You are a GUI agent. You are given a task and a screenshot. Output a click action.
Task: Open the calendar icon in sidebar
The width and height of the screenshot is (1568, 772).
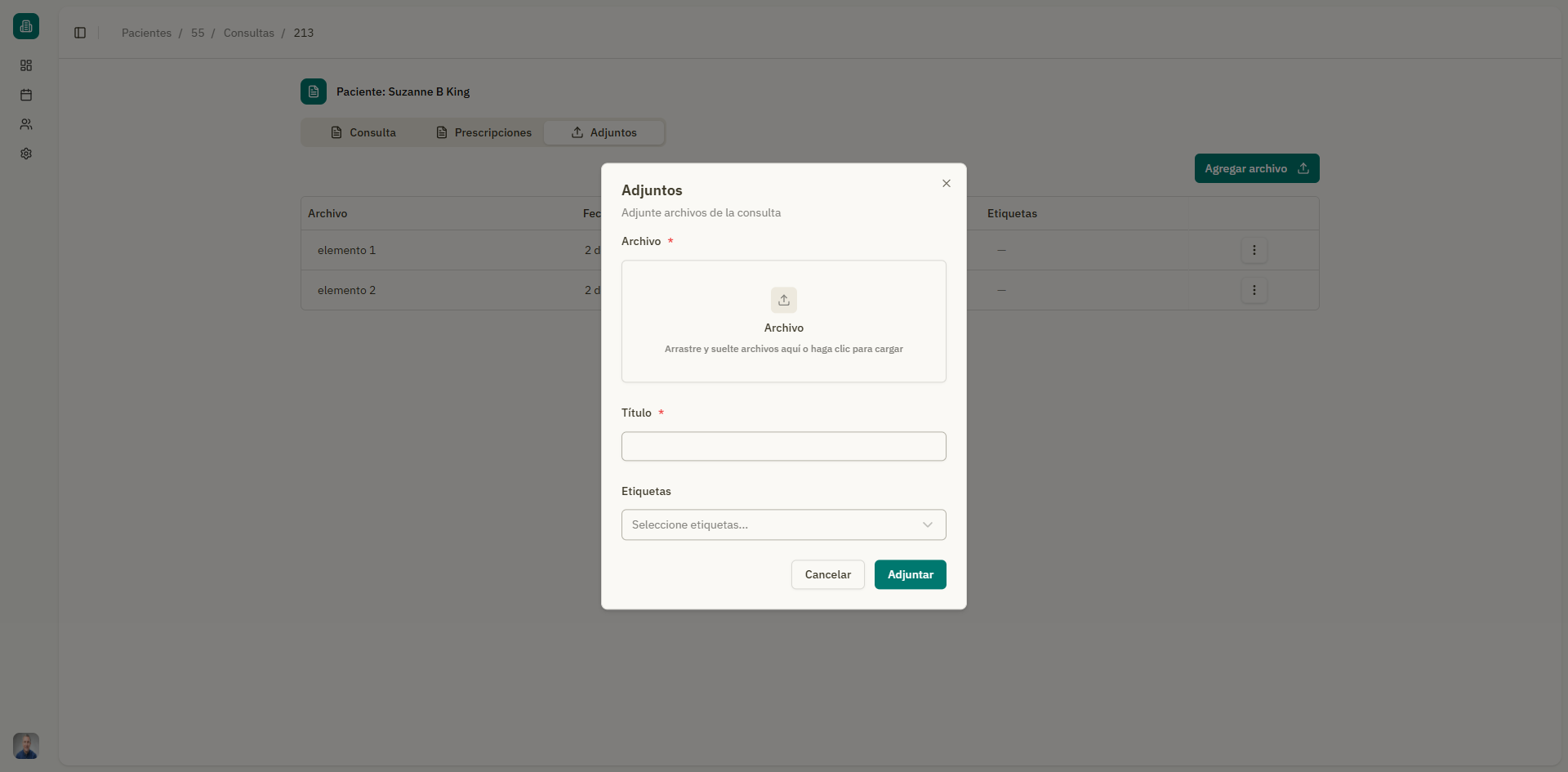click(26, 95)
